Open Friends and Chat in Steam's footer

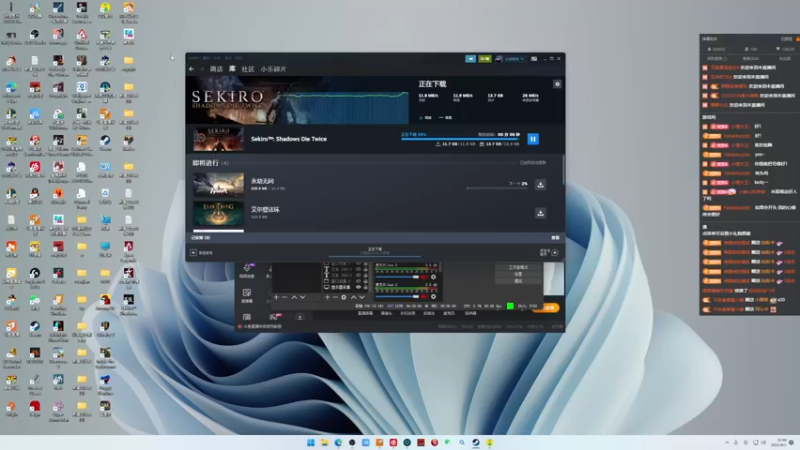[x=549, y=252]
